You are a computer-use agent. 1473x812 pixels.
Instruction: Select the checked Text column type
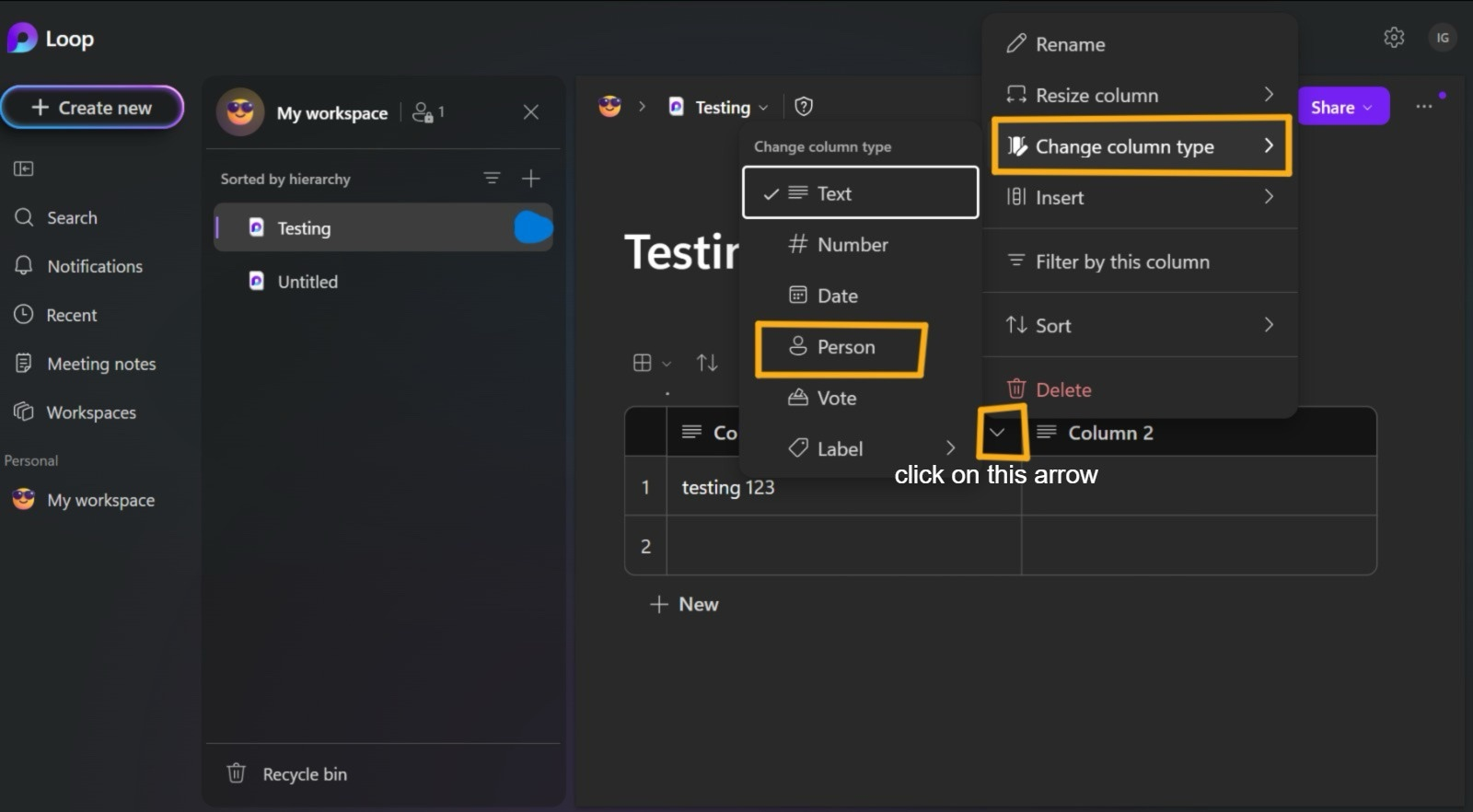(x=860, y=192)
